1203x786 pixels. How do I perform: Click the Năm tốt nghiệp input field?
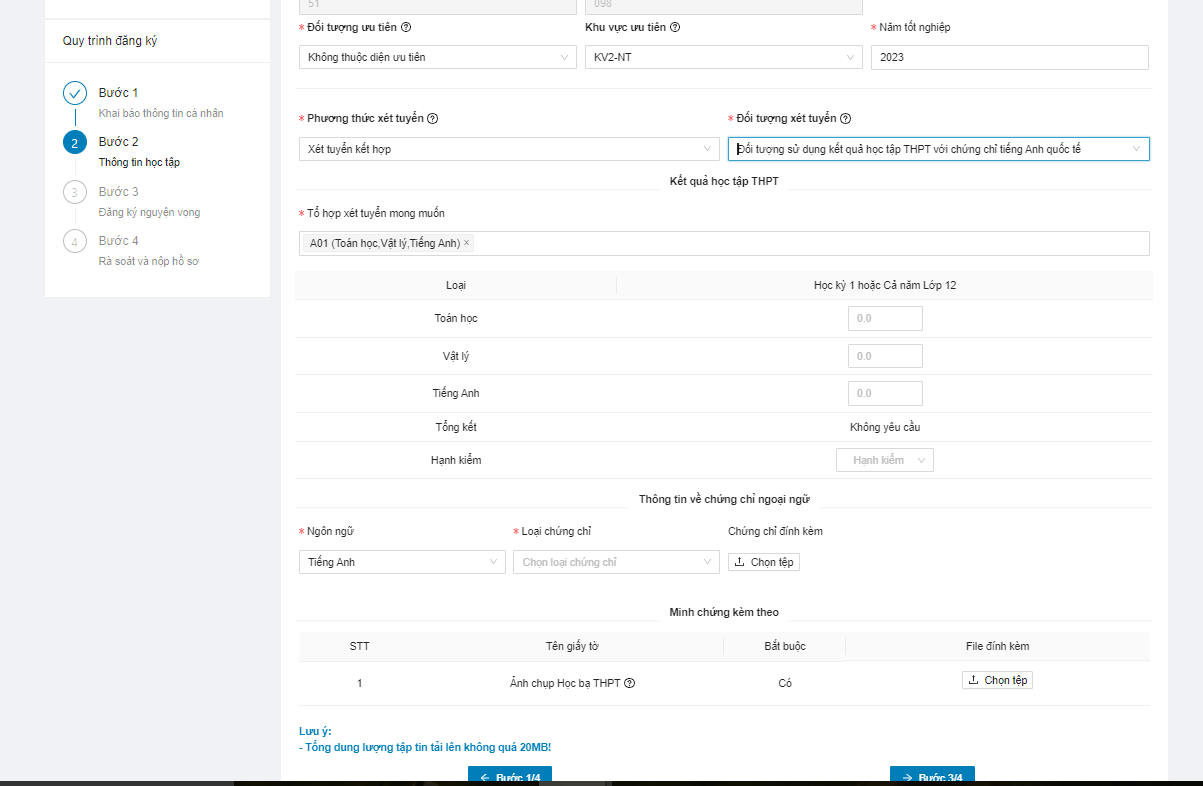point(1008,58)
